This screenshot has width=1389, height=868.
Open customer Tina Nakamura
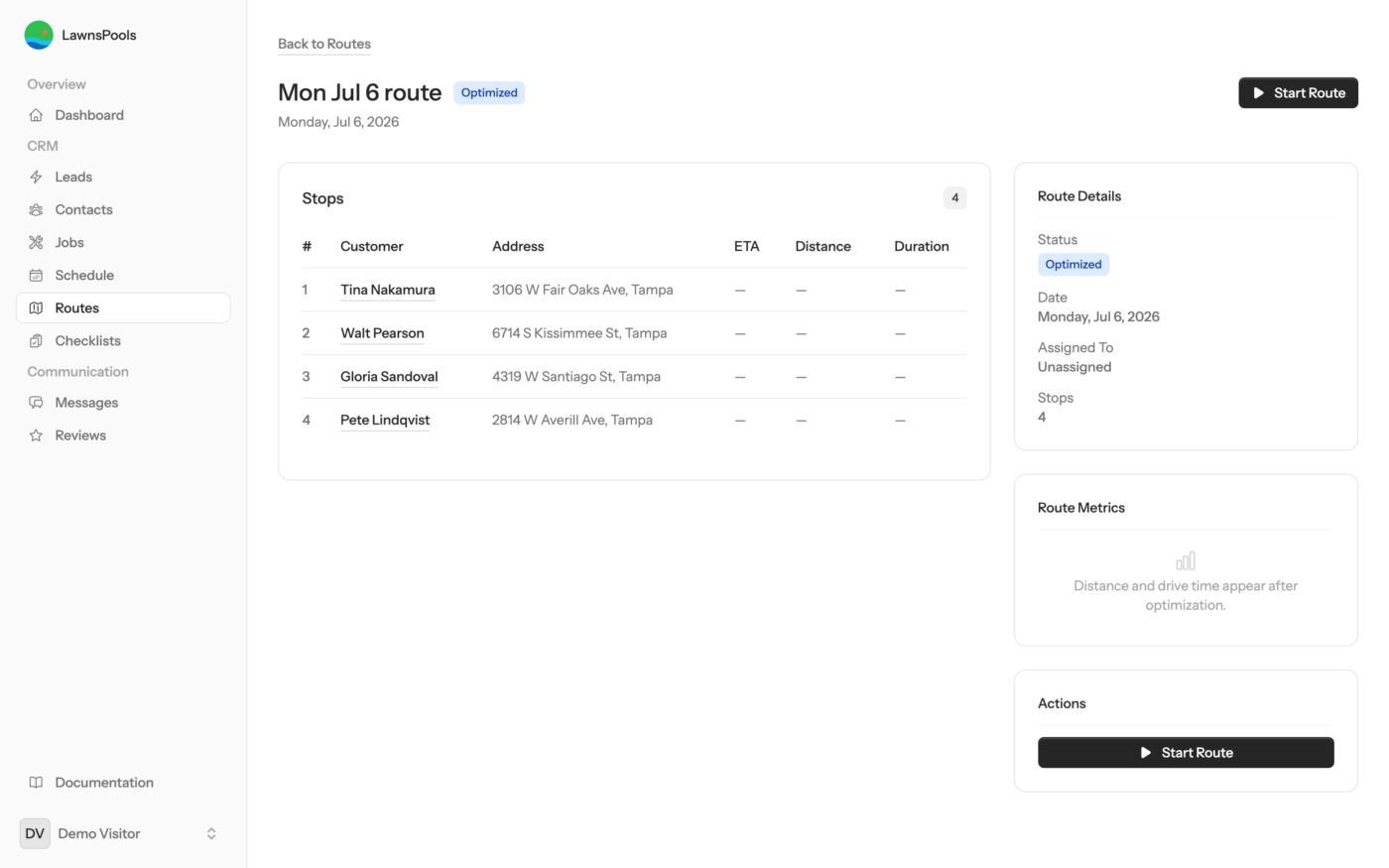(x=388, y=290)
